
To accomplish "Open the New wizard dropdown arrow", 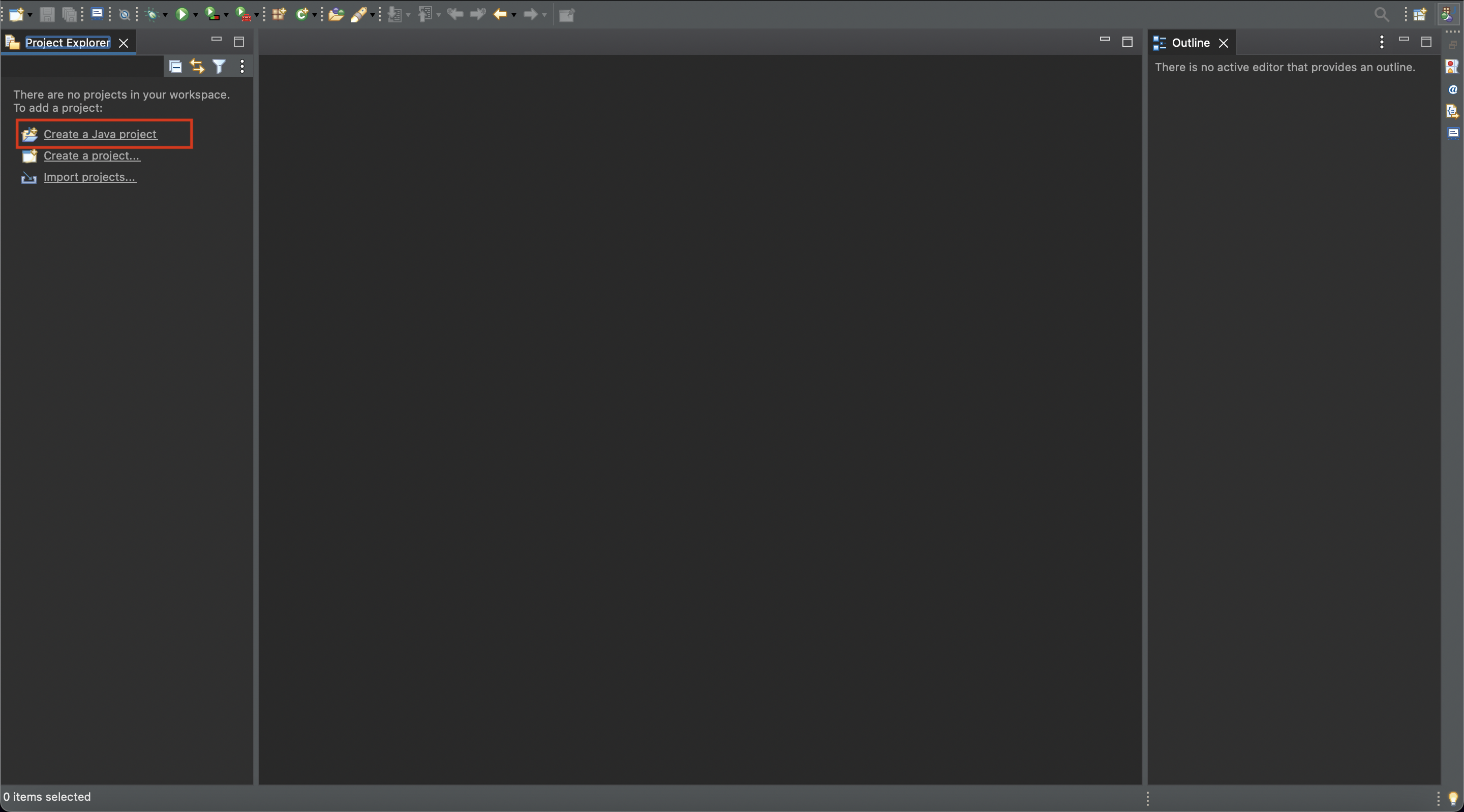I will pyautogui.click(x=29, y=15).
